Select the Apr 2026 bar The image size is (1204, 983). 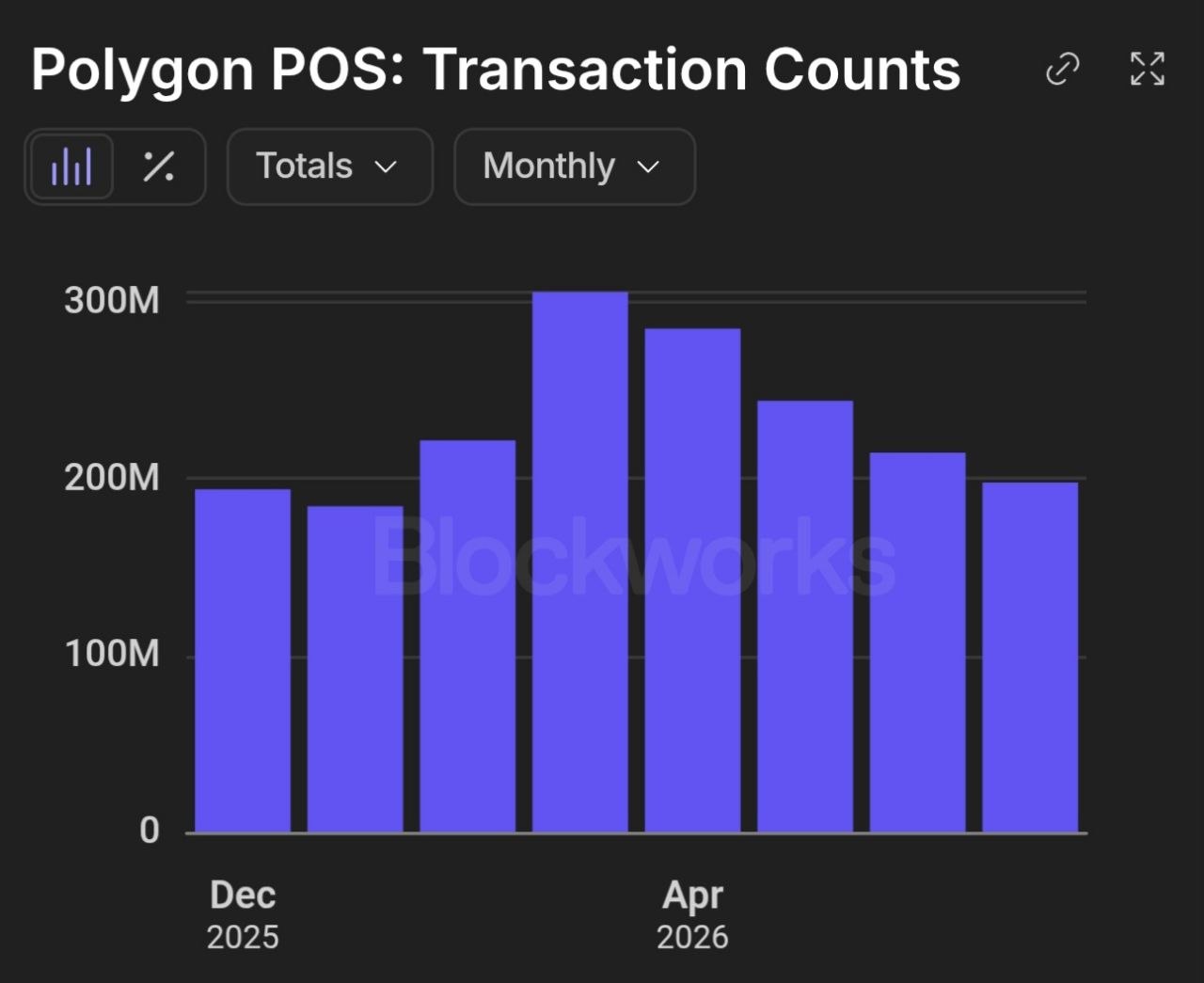[x=692, y=580]
